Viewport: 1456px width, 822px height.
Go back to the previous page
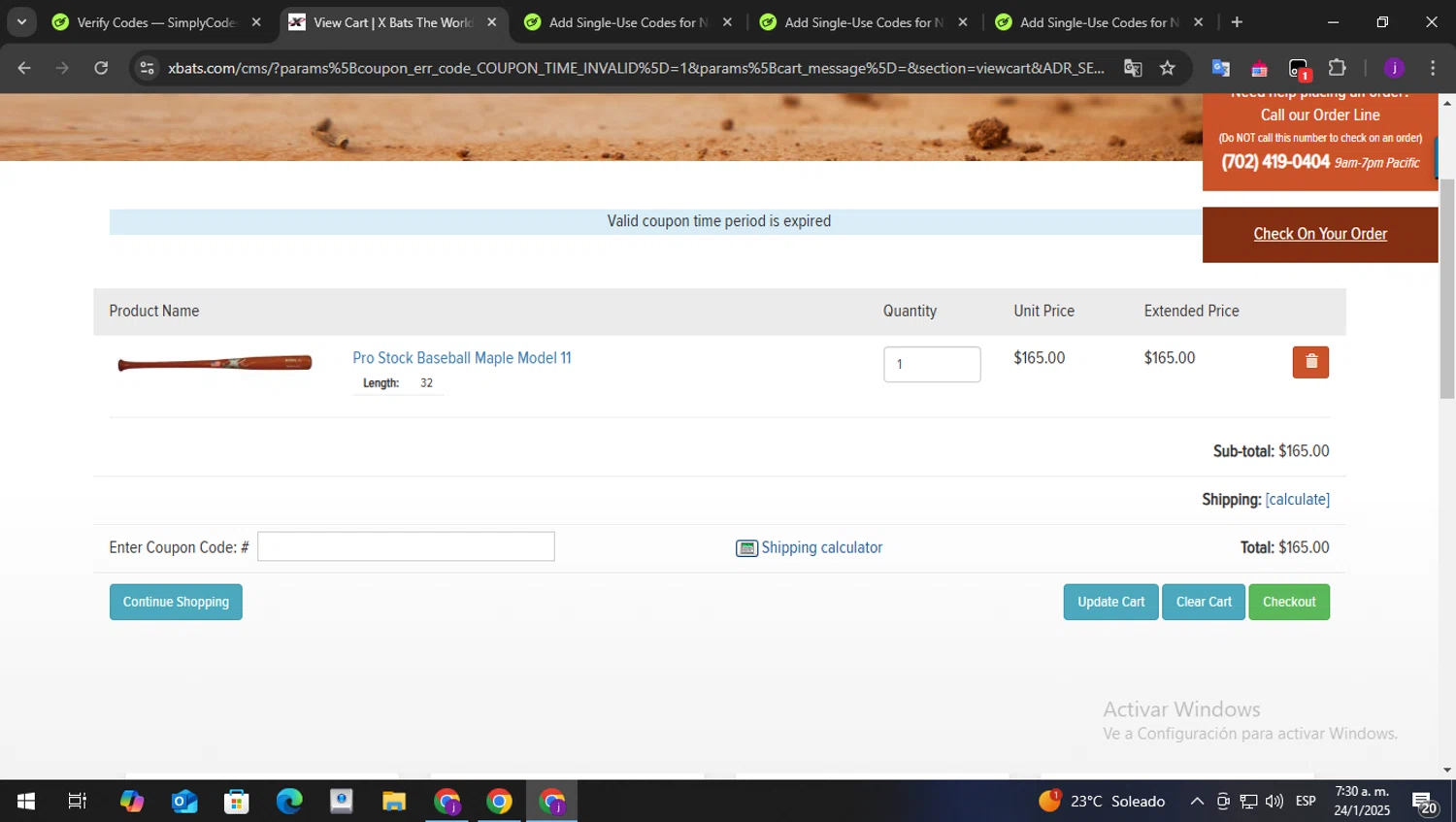tap(24, 68)
